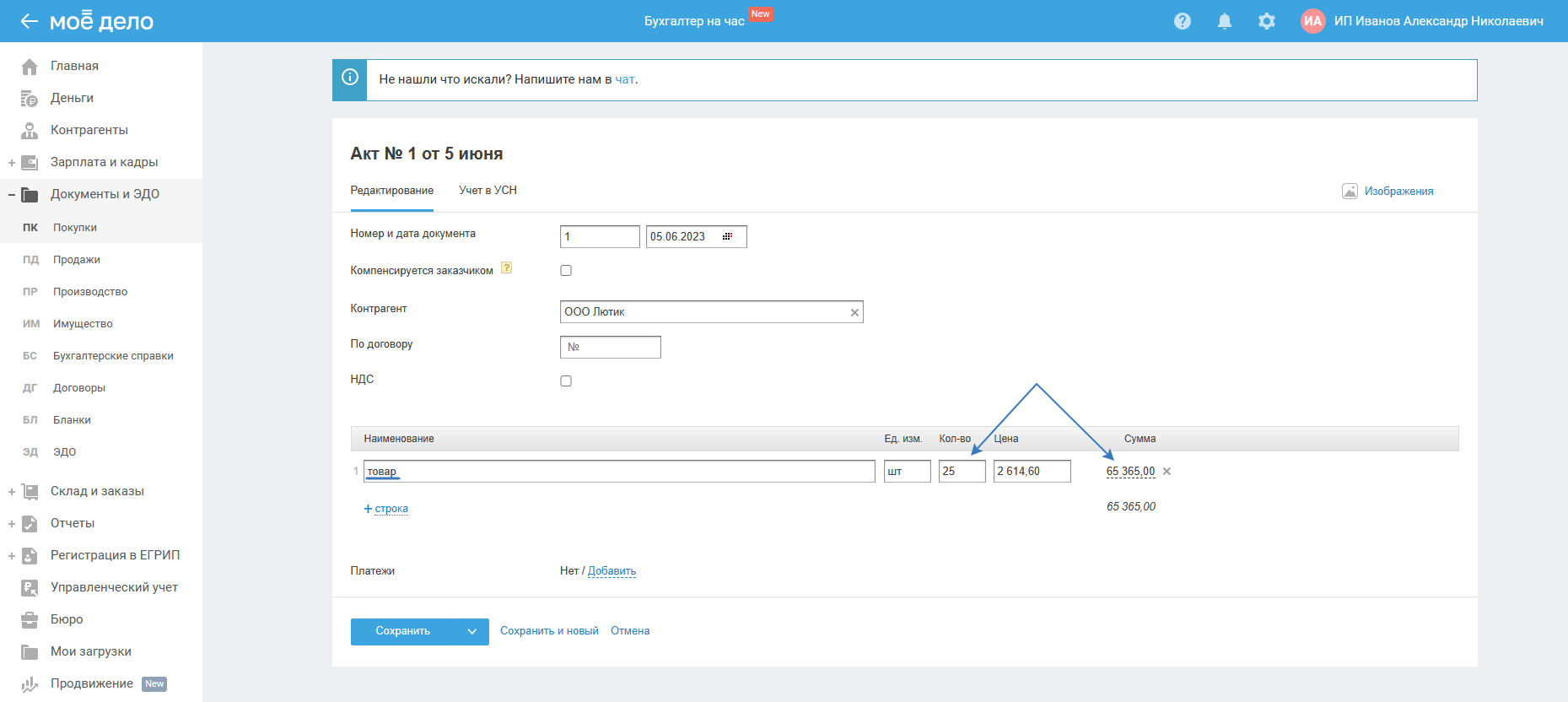Click the user name ИП Иванов Александр Николаевич

point(1439,21)
